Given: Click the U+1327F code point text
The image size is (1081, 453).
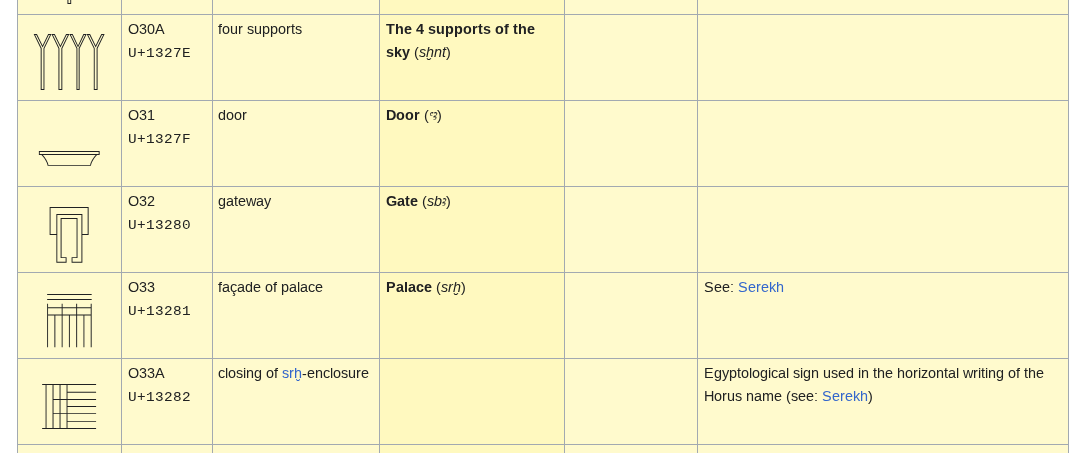Looking at the screenshot, I should [159, 139].
